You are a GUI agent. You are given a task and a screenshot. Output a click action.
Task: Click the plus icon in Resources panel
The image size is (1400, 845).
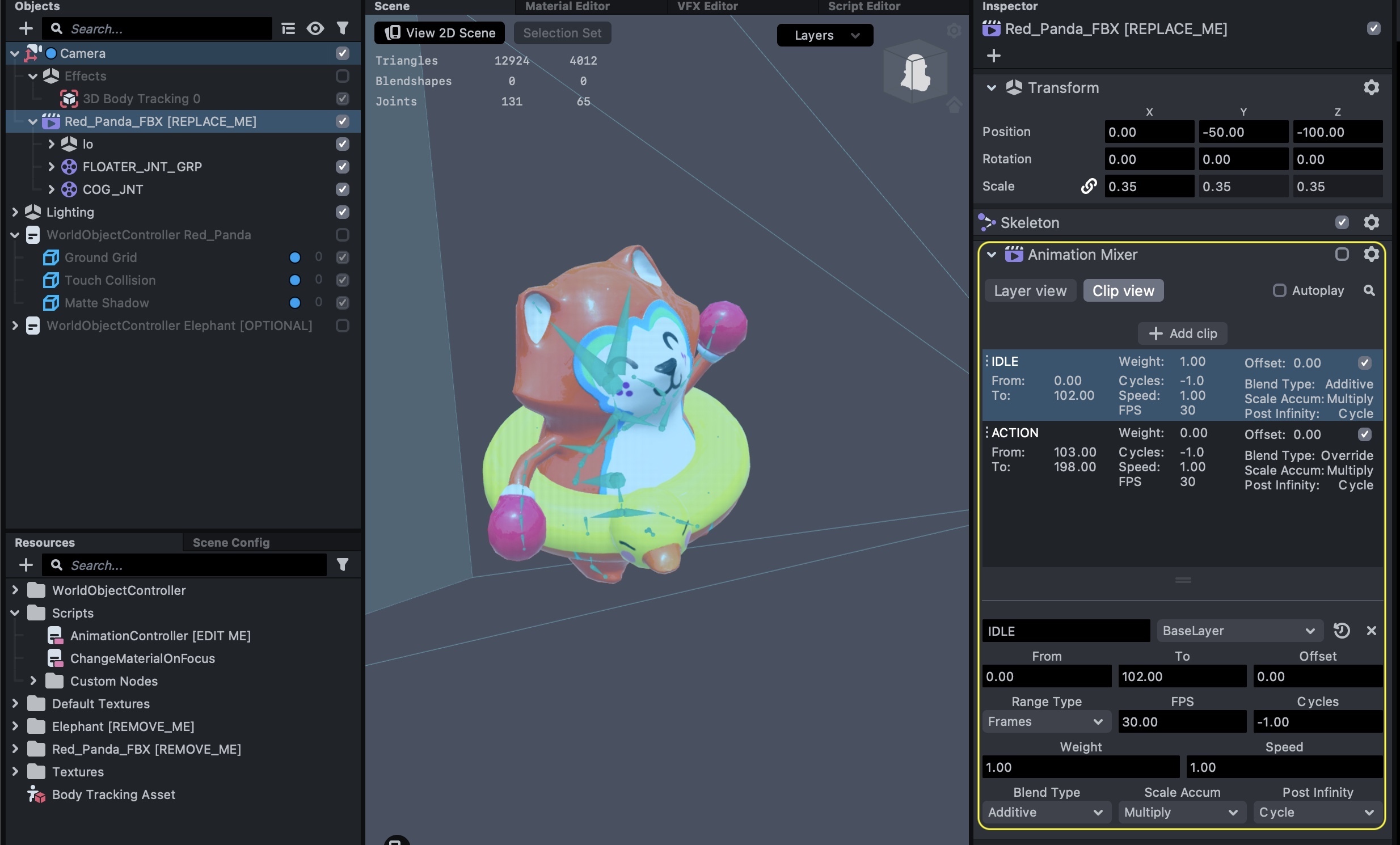click(x=26, y=565)
